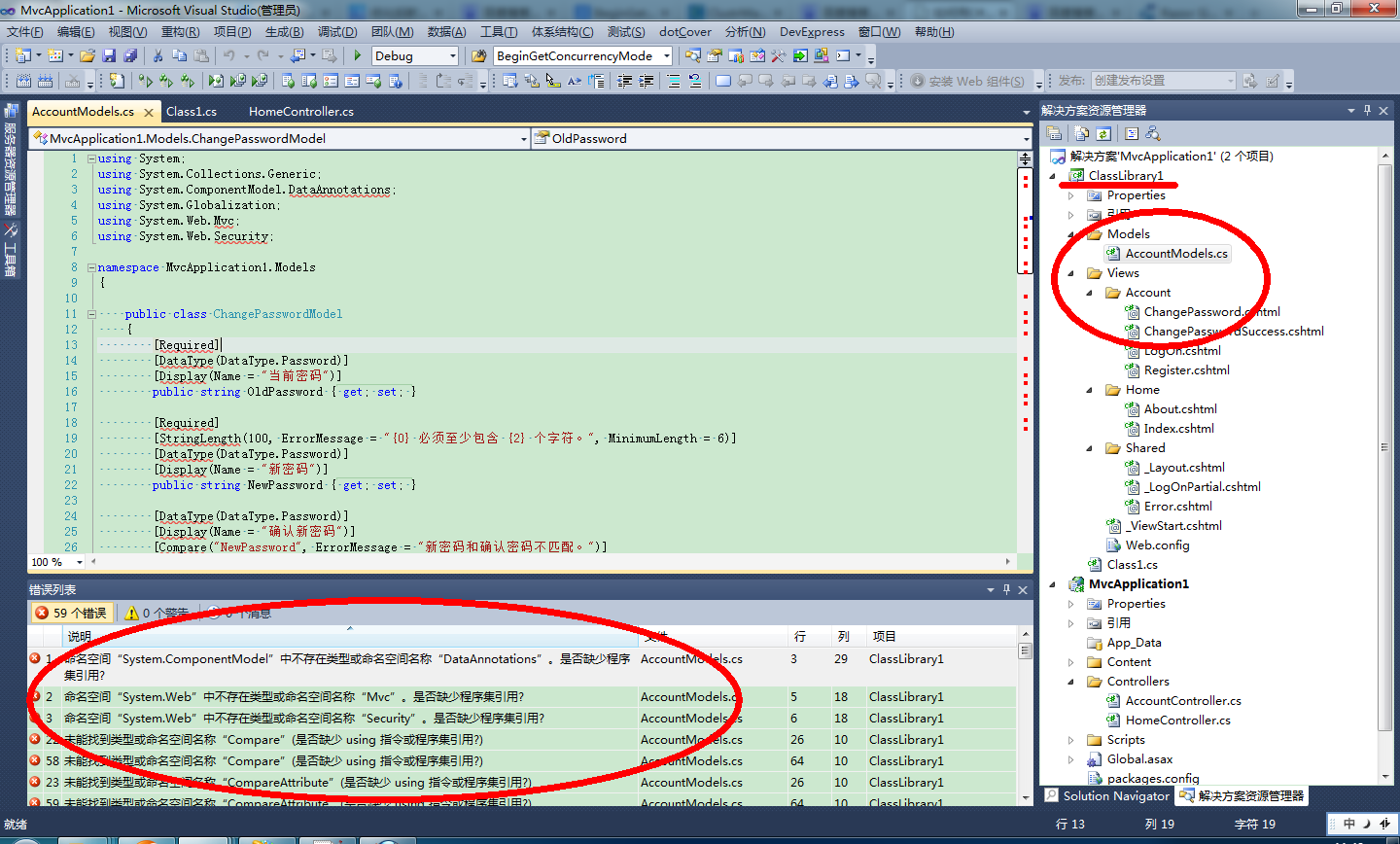
Task: Open the BeginGetConcurrencyMode search dropdown
Action: point(666,56)
